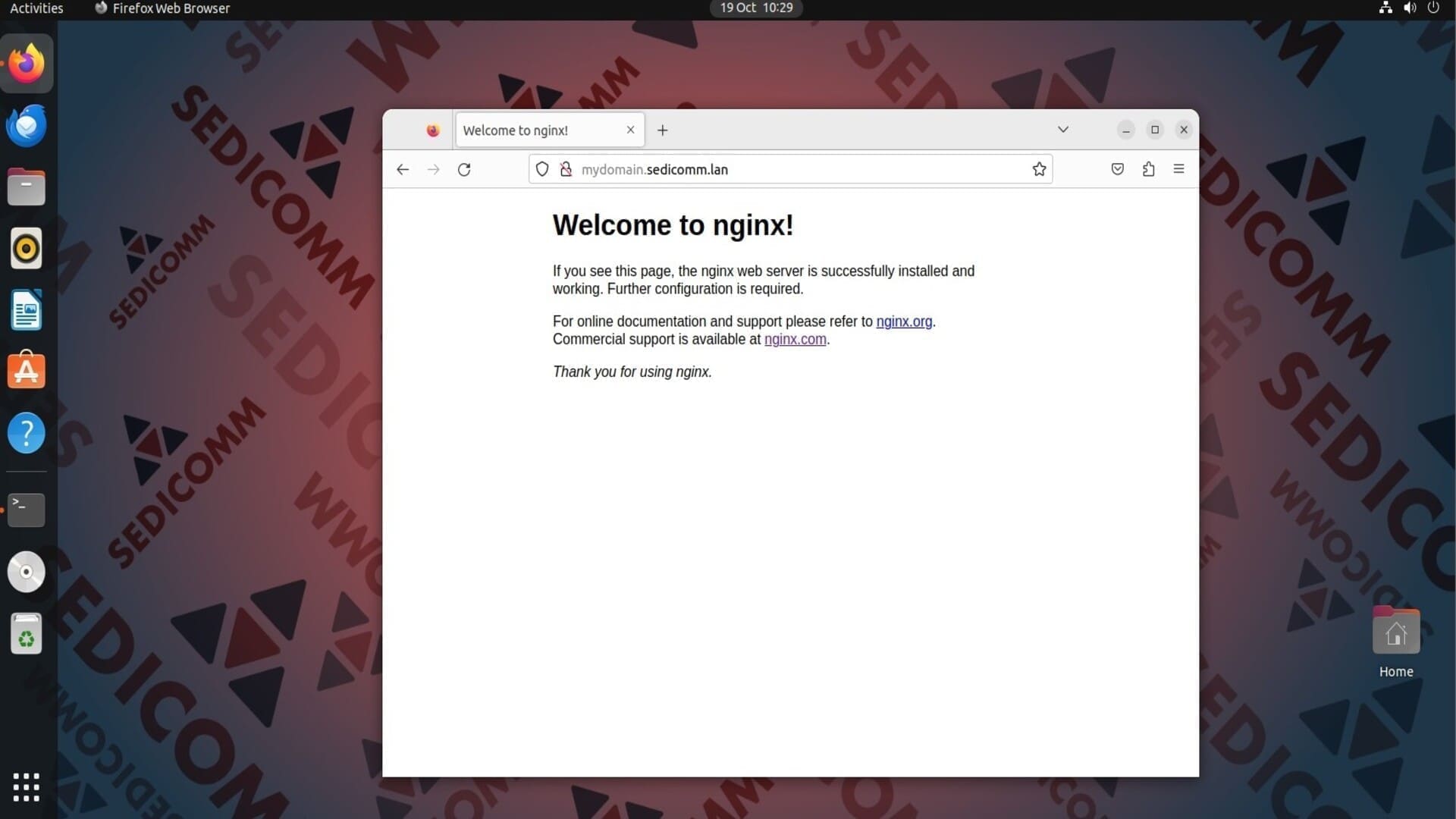Select the Welcome to nginx! tab
This screenshot has width=1456, height=819.
(x=550, y=130)
